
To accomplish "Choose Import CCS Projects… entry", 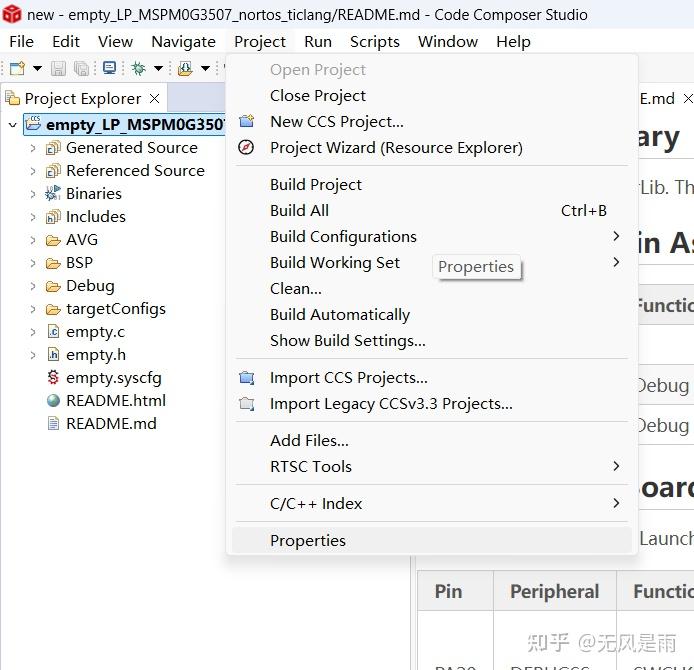I will [432, 378].
